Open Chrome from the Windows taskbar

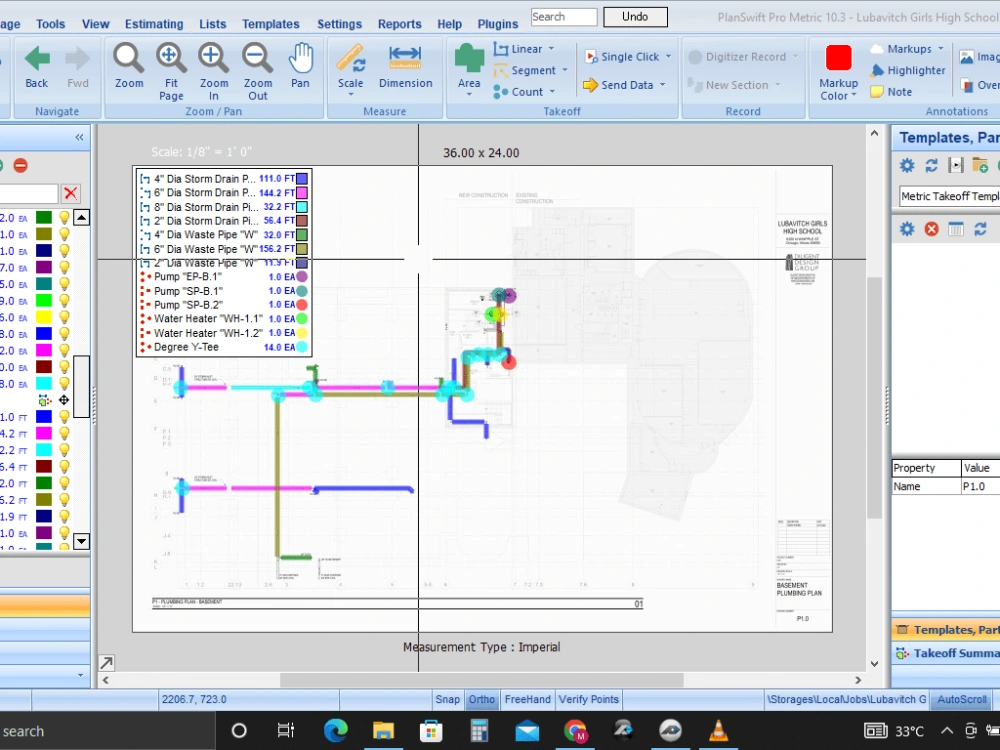click(x=575, y=731)
